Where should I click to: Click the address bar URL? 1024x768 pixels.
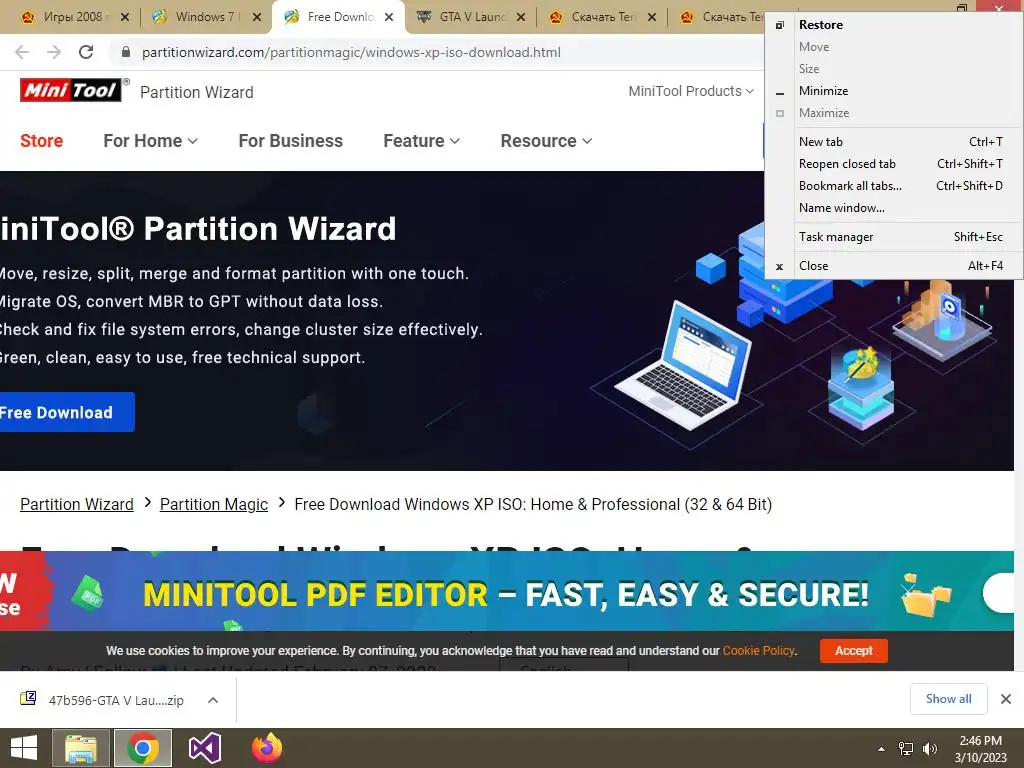tap(351, 52)
